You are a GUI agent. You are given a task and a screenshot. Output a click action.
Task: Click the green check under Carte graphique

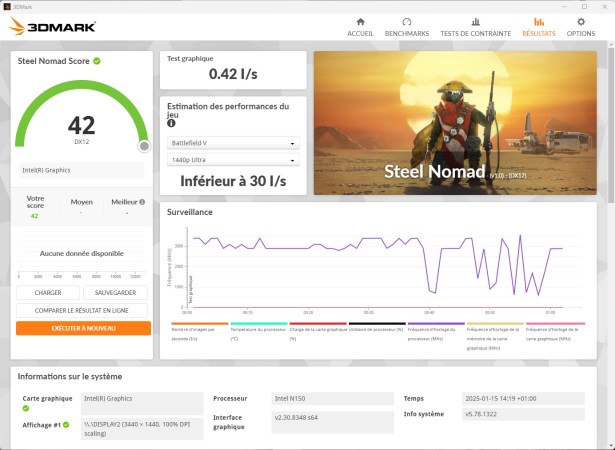[x=26, y=408]
